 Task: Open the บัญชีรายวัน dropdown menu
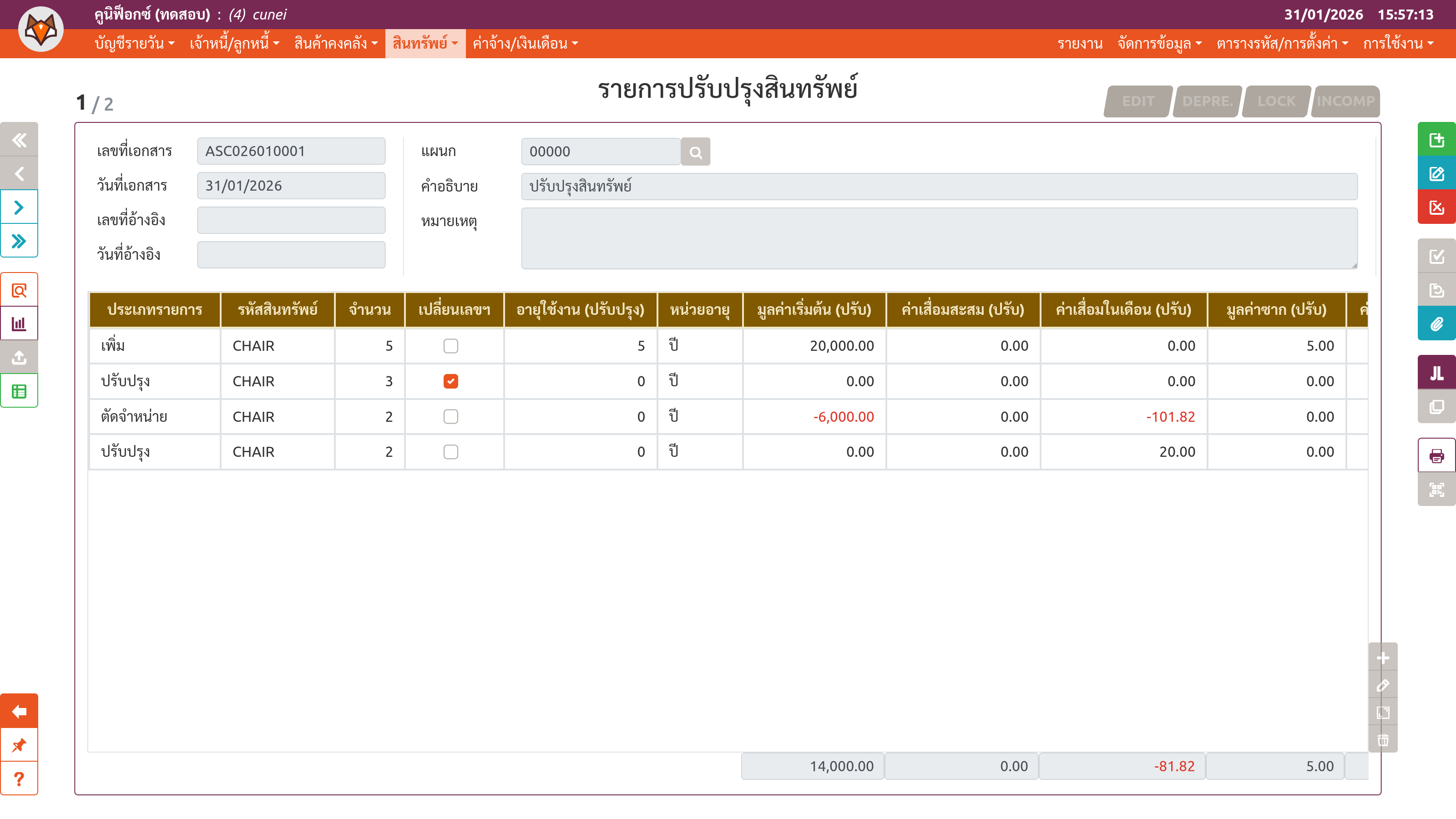tap(135, 44)
